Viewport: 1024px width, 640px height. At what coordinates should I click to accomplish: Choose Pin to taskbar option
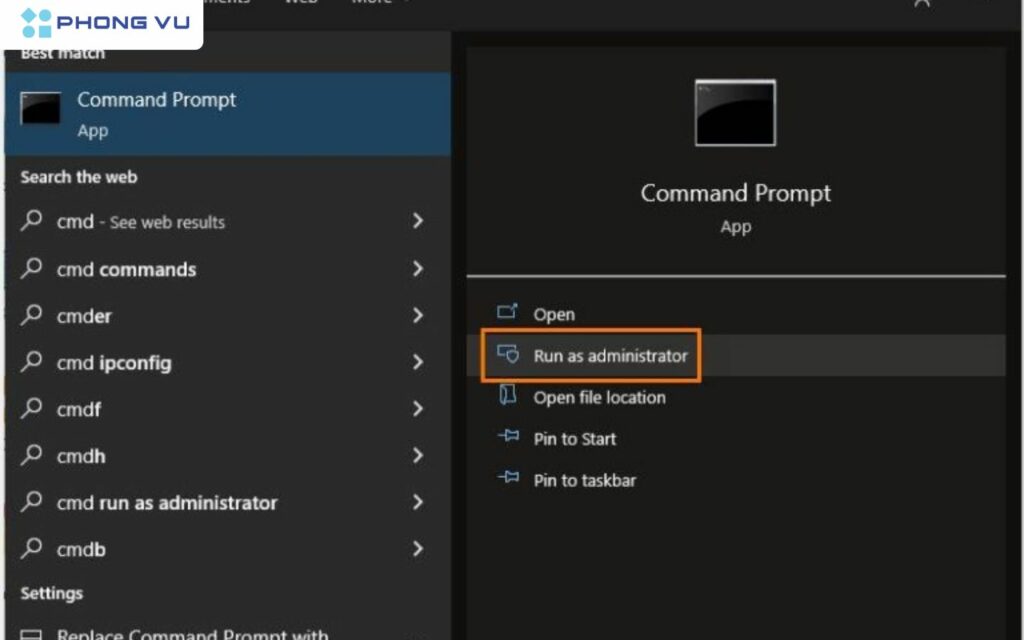[584, 481]
